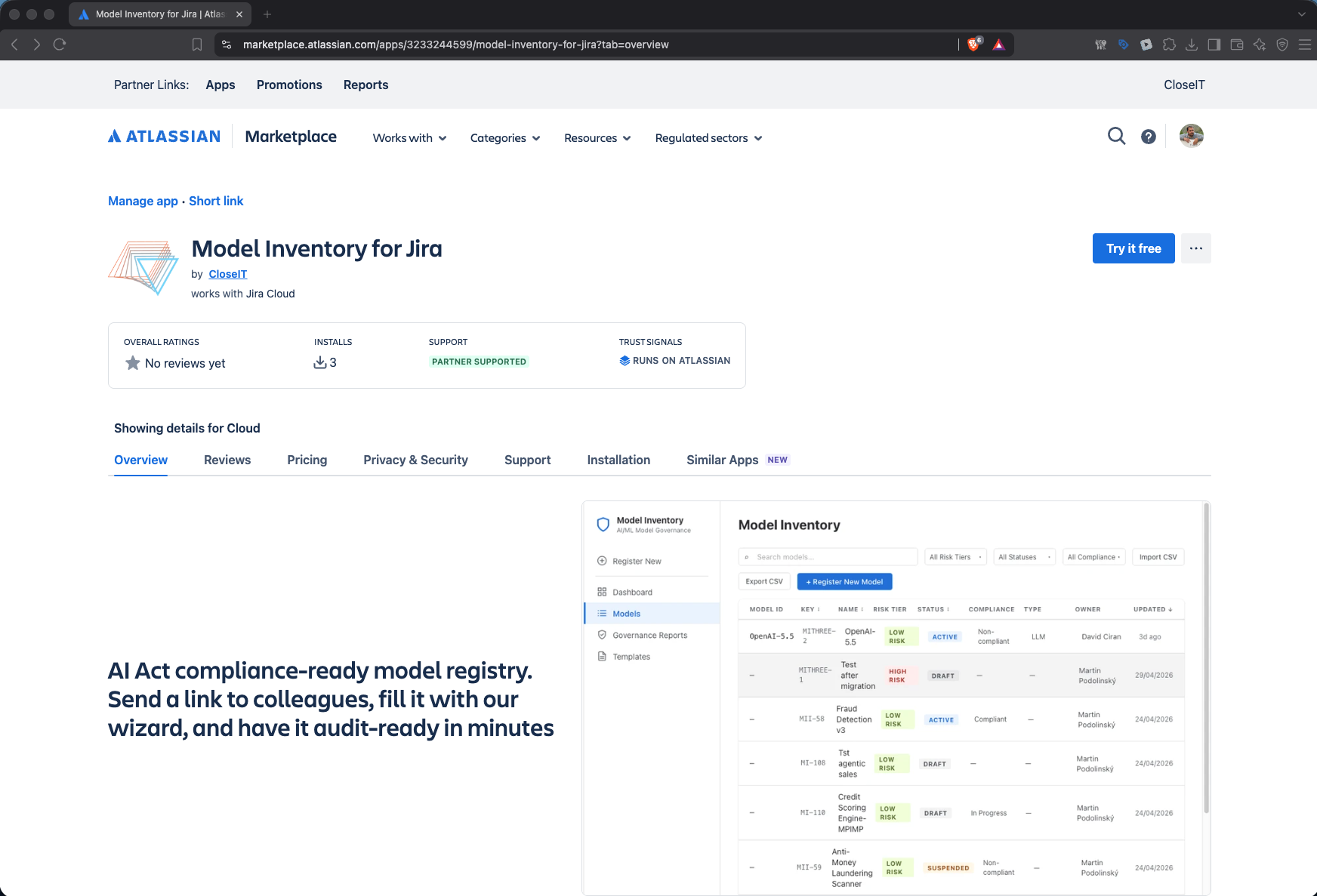Click the Showing details for Cloud text
The width and height of the screenshot is (1317, 896).
click(187, 428)
